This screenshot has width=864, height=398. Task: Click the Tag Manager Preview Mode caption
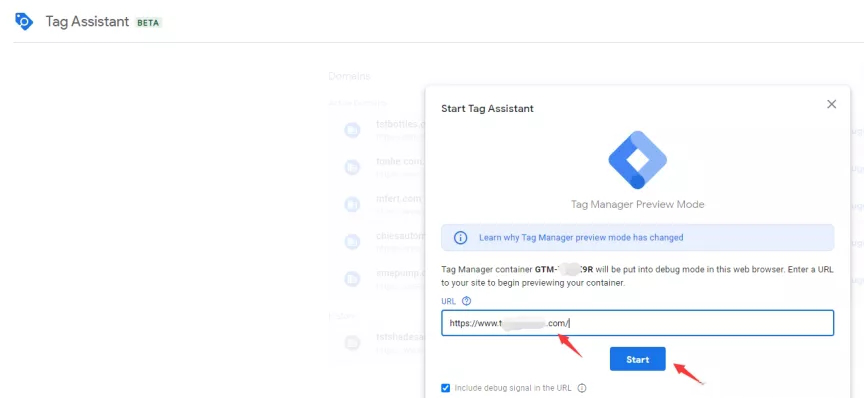coord(638,205)
